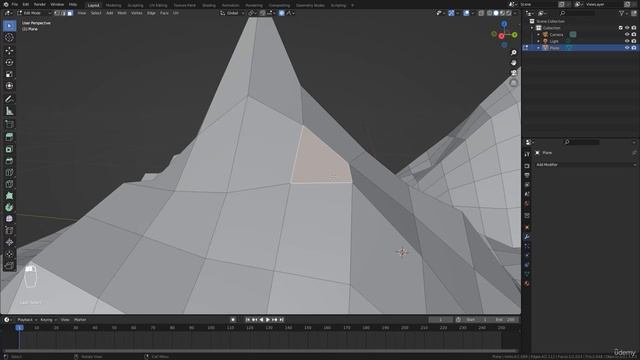Image resolution: width=640 pixels, height=360 pixels.
Task: Hide the Light in outliner
Action: pyautogui.click(x=627, y=41)
